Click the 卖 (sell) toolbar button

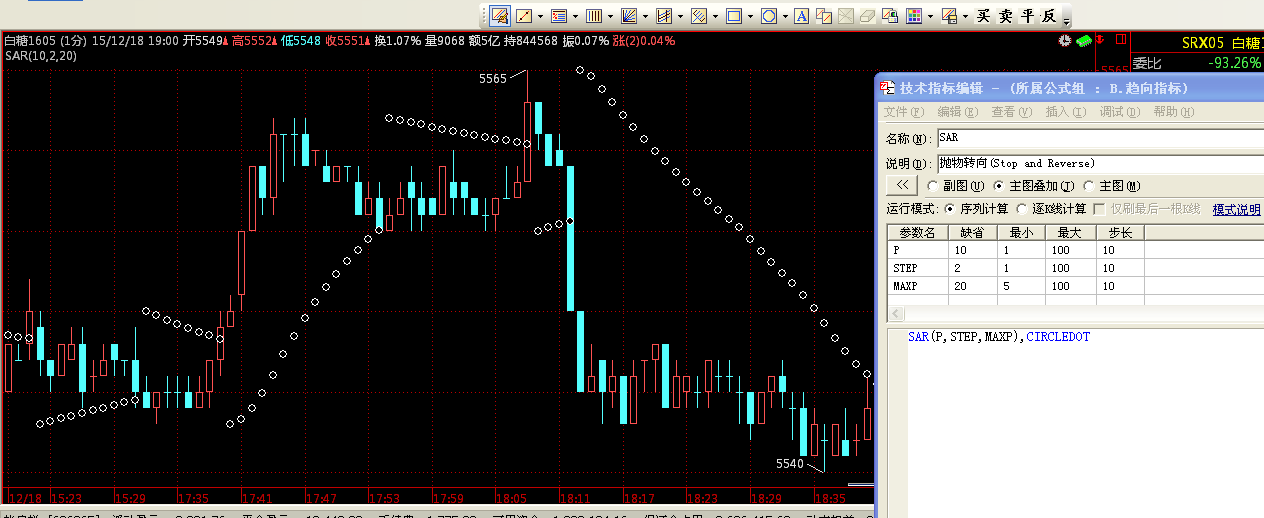[1005, 16]
